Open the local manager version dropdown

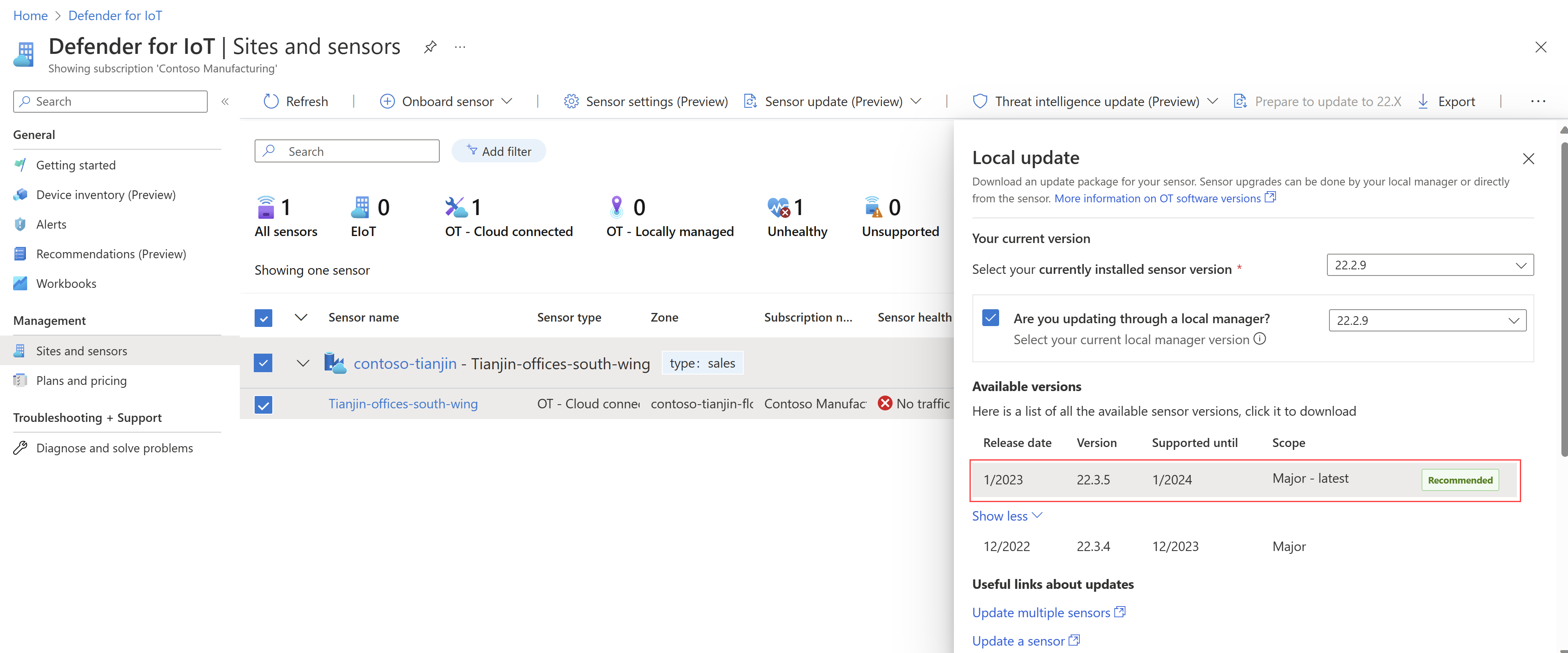[1427, 320]
